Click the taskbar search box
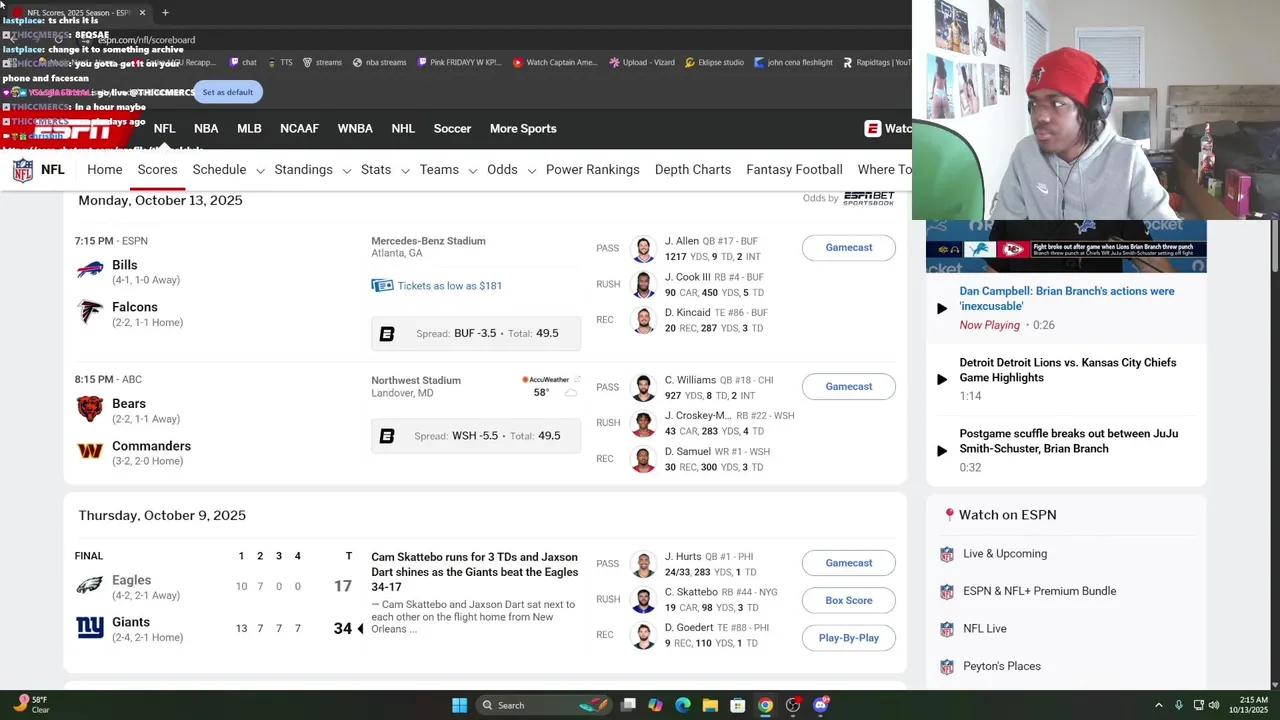Image resolution: width=1280 pixels, height=720 pixels. (x=542, y=705)
